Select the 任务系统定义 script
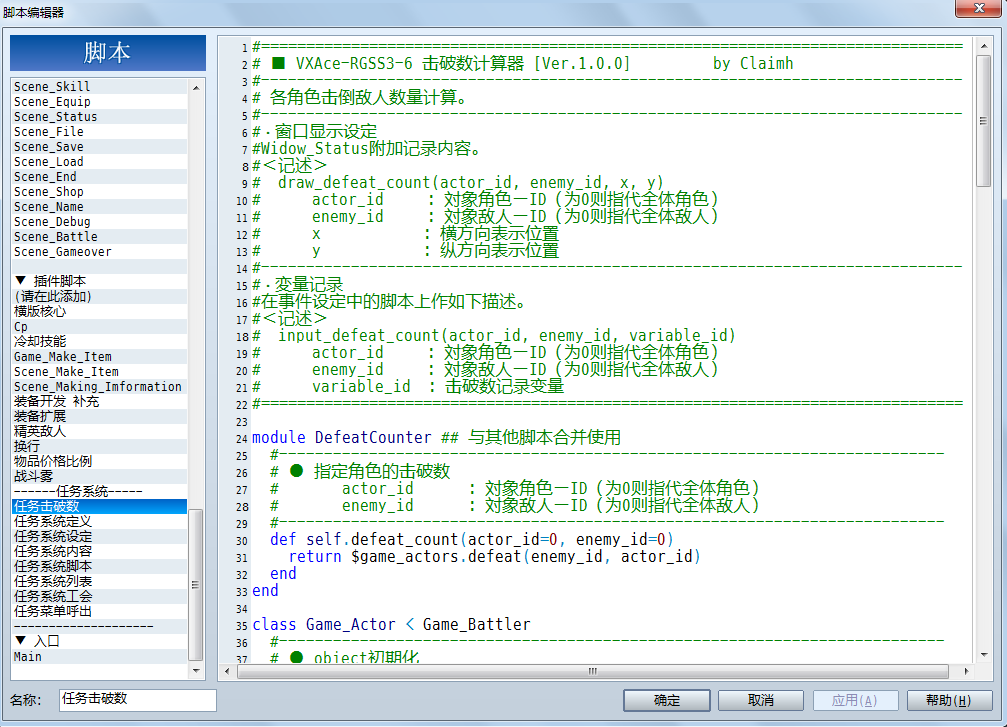This screenshot has height=727, width=1007. pos(100,521)
